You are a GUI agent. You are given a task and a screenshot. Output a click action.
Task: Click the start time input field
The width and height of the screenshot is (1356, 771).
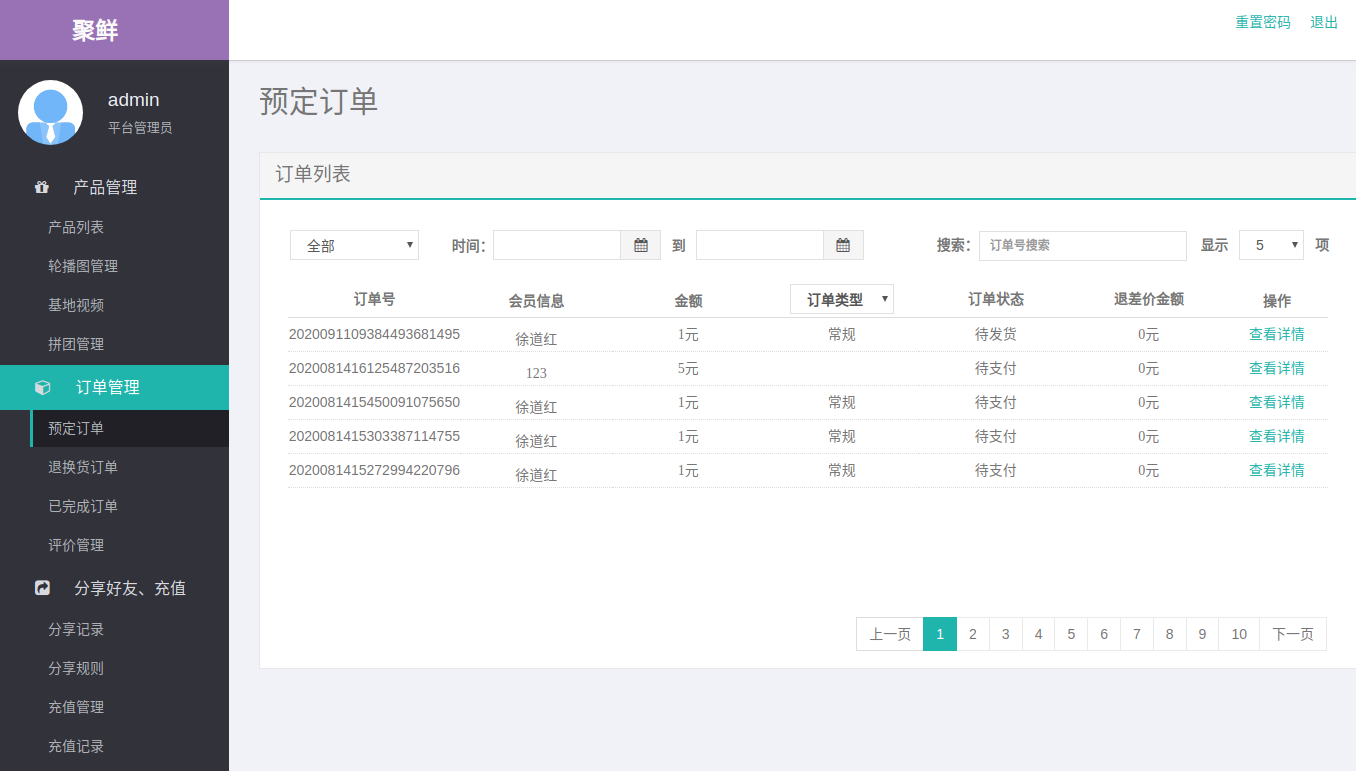[x=557, y=245]
